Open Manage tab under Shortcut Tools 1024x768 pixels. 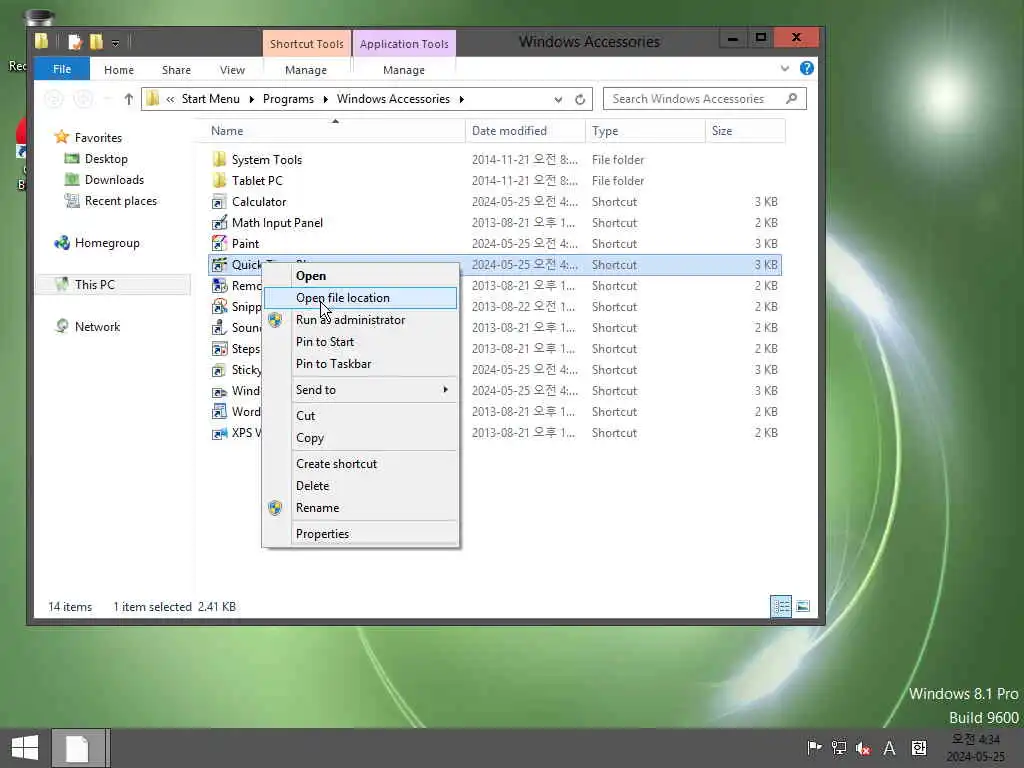click(306, 69)
